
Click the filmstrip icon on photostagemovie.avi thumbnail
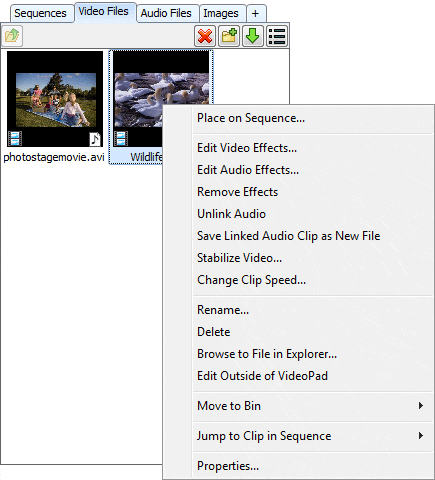click(x=15, y=138)
